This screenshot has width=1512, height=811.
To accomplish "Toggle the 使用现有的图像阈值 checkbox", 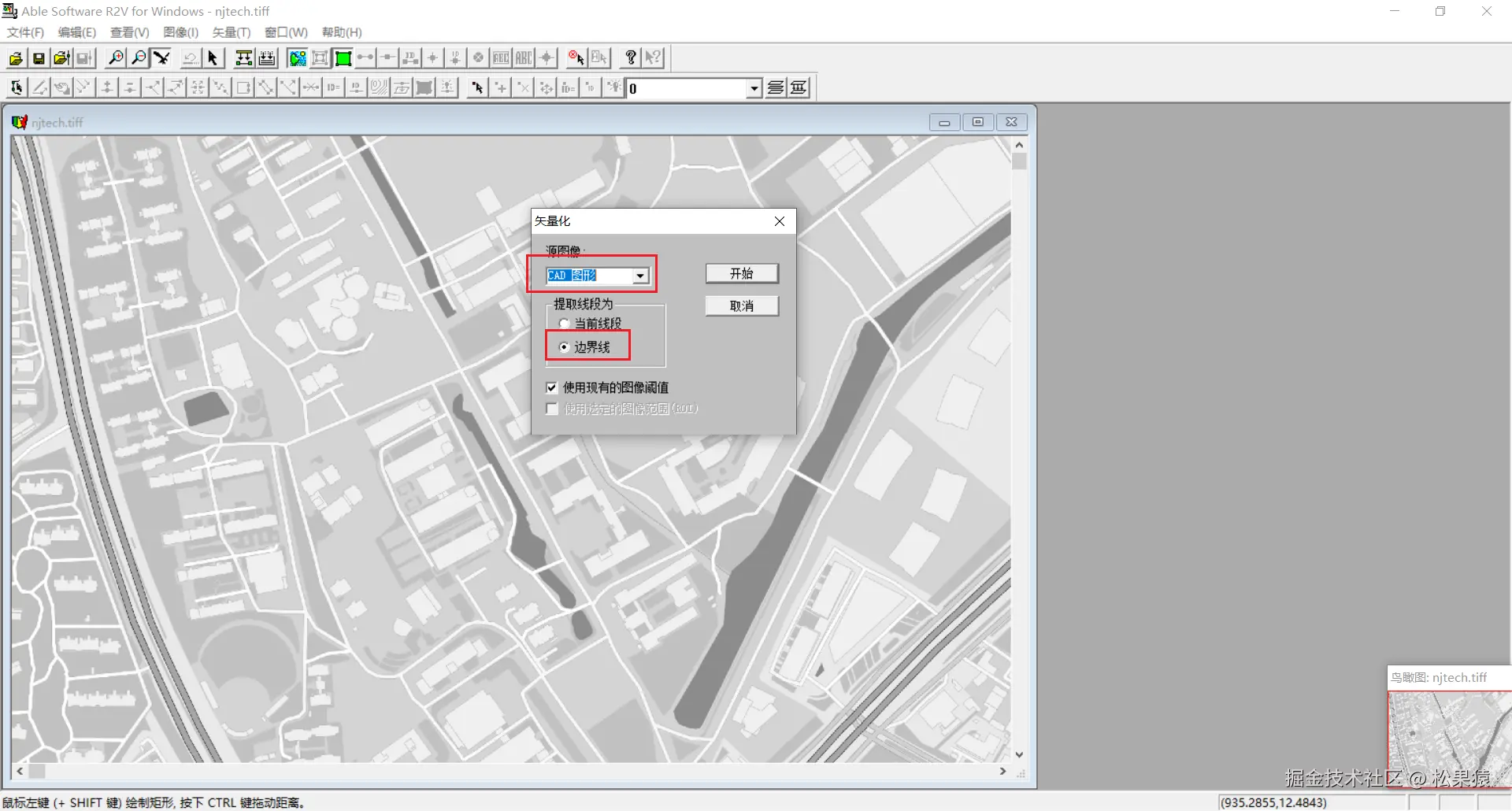I will pyautogui.click(x=552, y=387).
